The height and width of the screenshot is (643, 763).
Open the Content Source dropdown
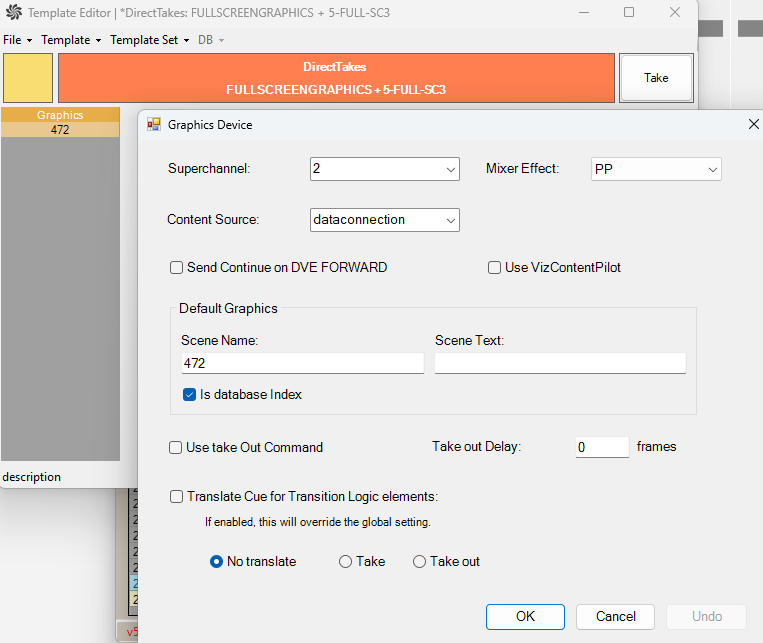pyautogui.click(x=384, y=220)
